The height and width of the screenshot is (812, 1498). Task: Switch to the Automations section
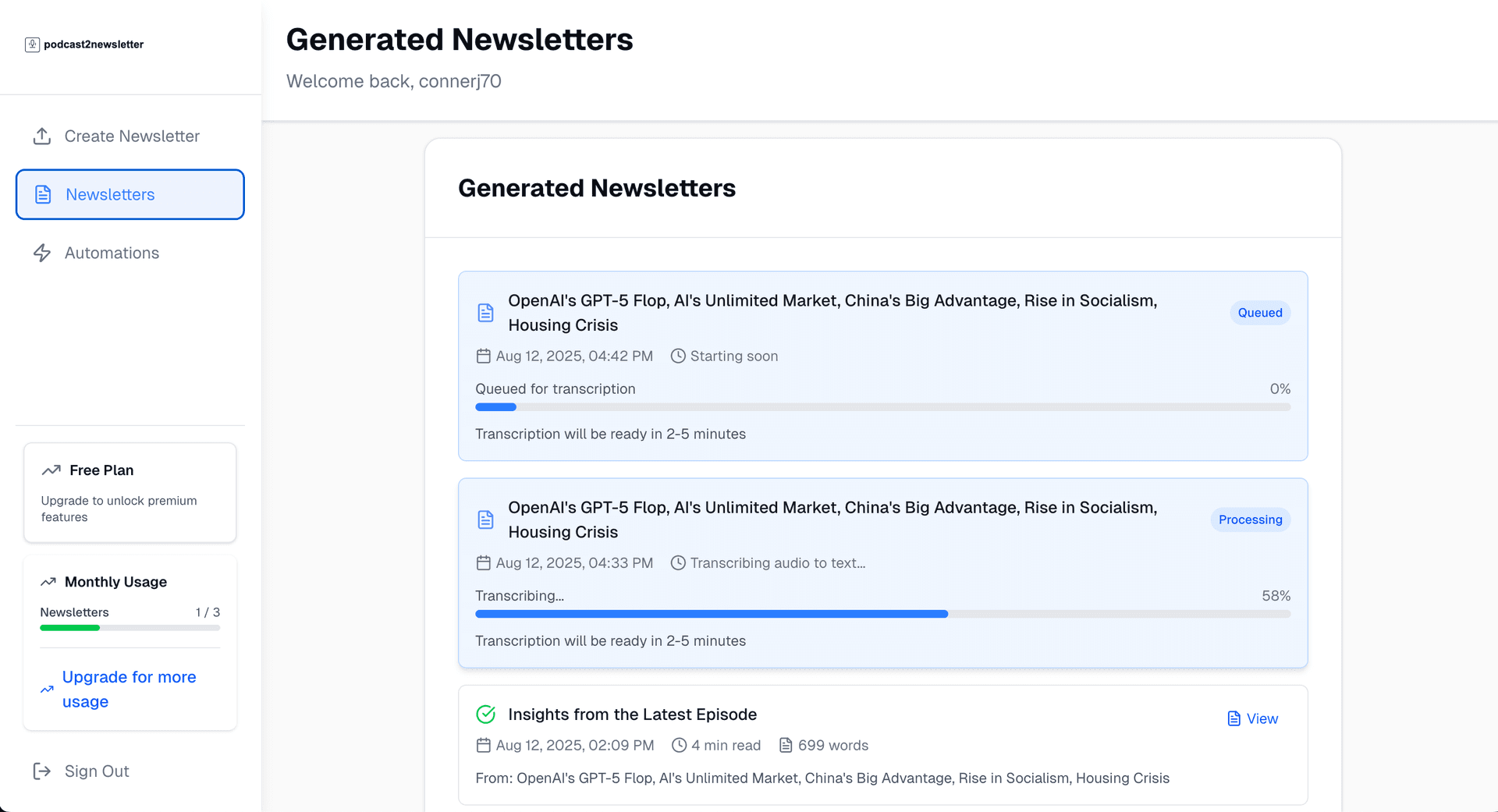112,253
